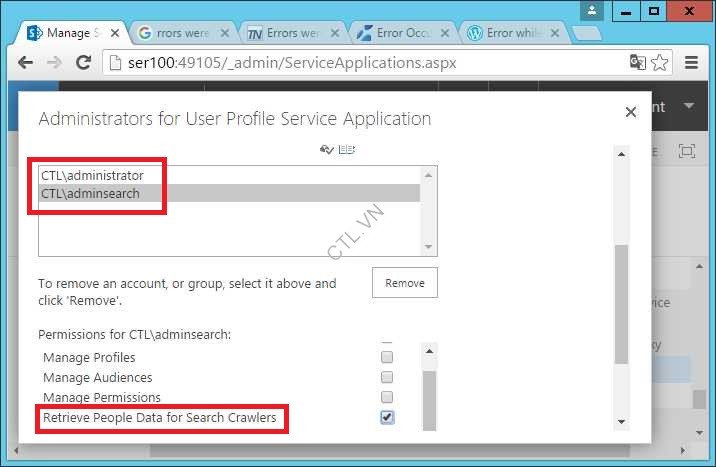This screenshot has height=467, width=716.
Task: Open the people picker Browse icon
Action: point(346,150)
